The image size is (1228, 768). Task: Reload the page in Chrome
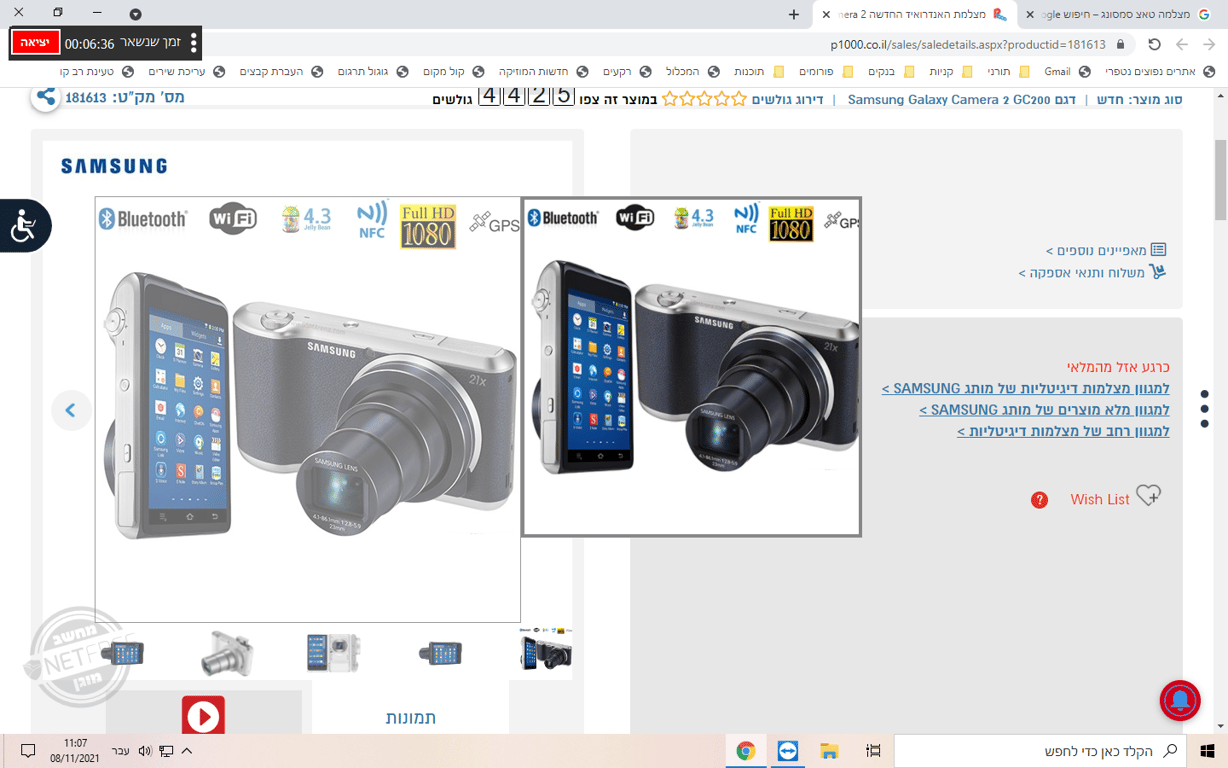pos(1154,44)
